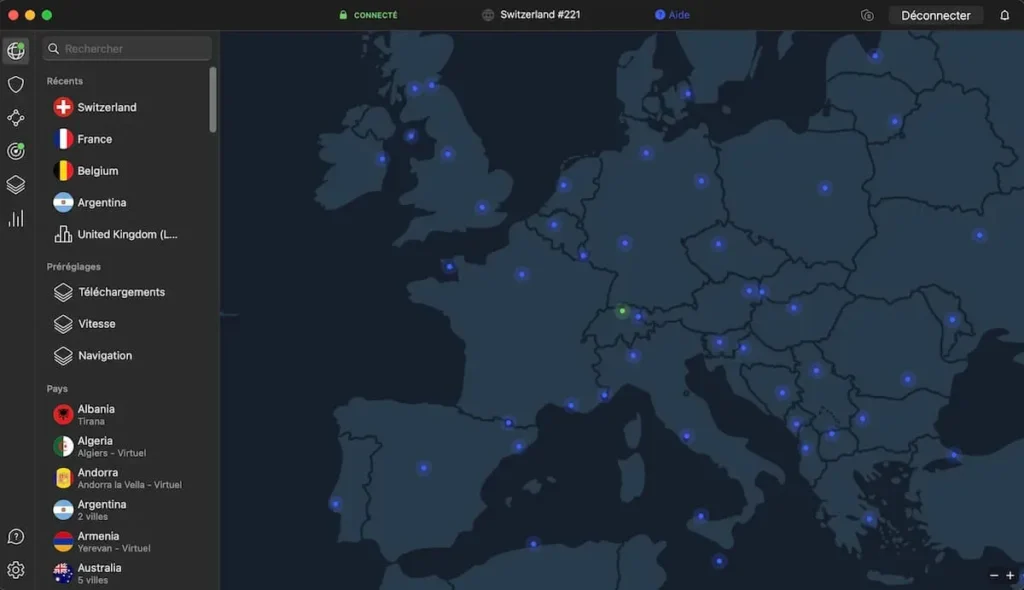
Task: Click the Déconnecter button
Action: click(935, 15)
